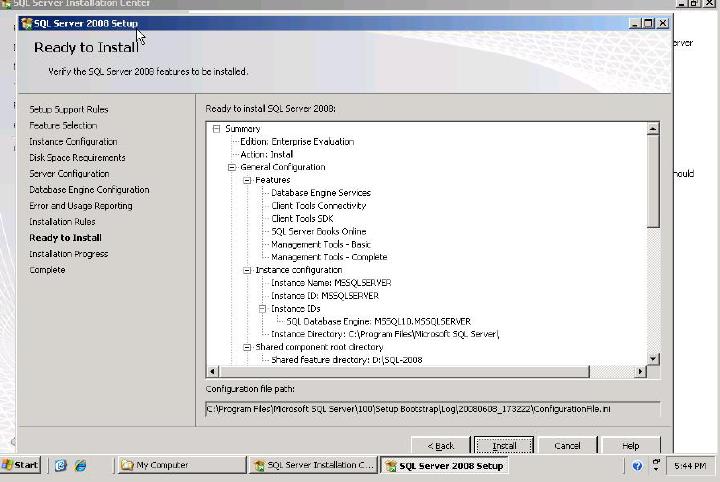Click SQL Server 2008 Setup taskbar button
The height and width of the screenshot is (482, 720).
pyautogui.click(x=444, y=465)
